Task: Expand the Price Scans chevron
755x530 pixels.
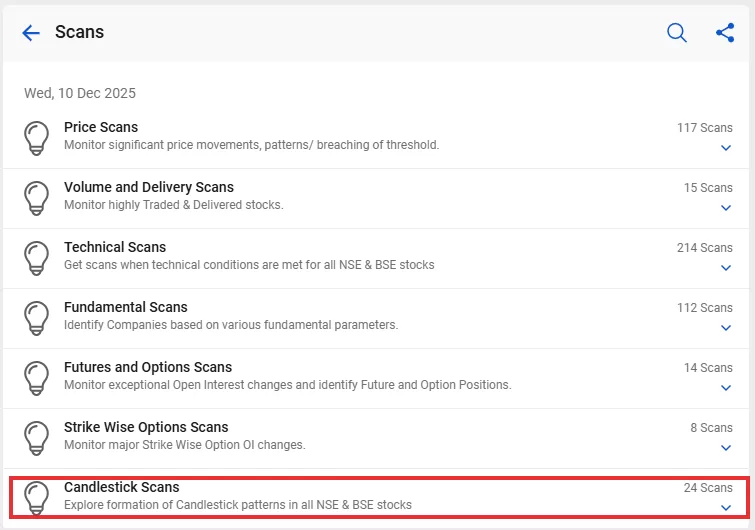Action: [726, 148]
